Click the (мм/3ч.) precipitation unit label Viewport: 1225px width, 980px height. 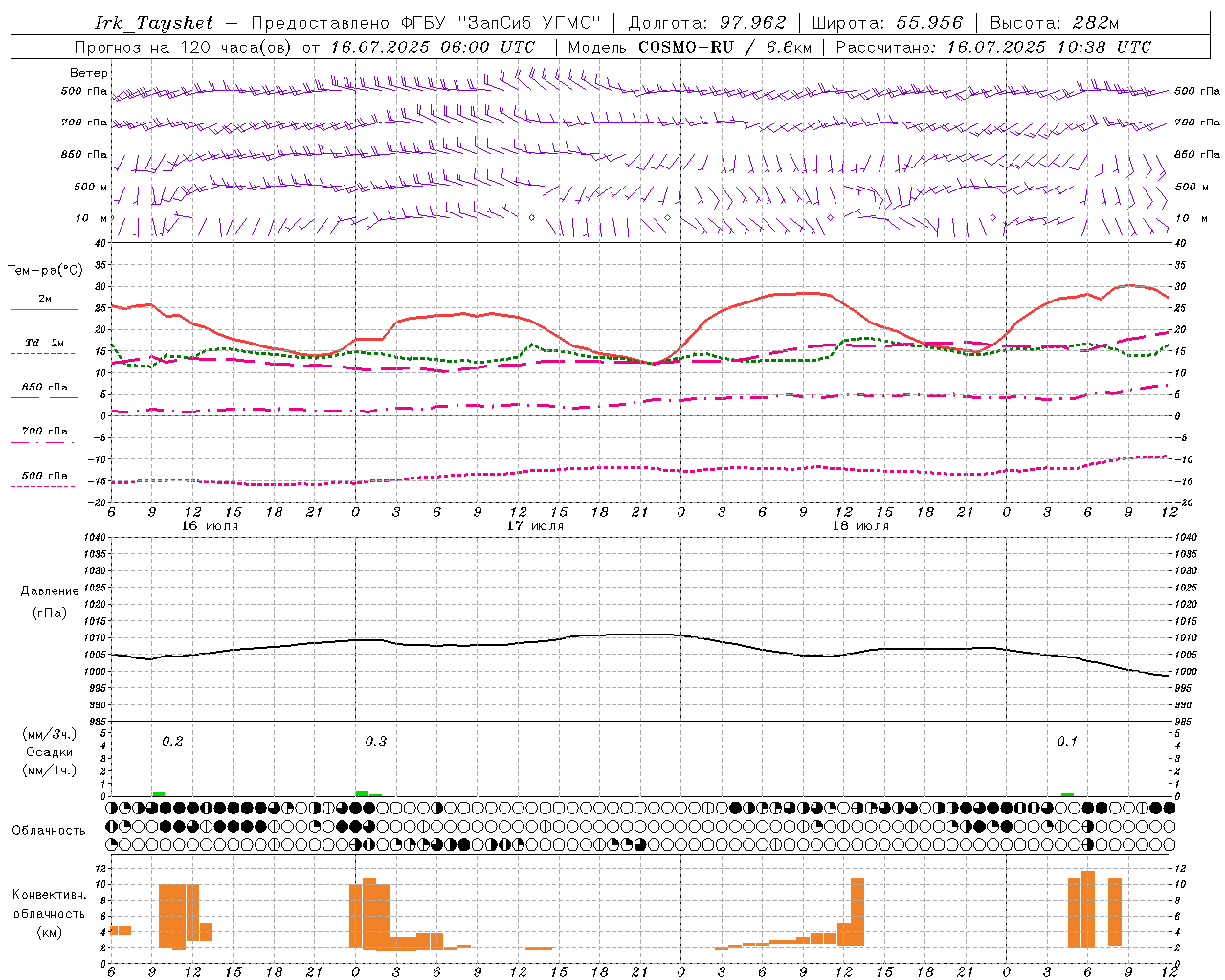[x=50, y=734]
